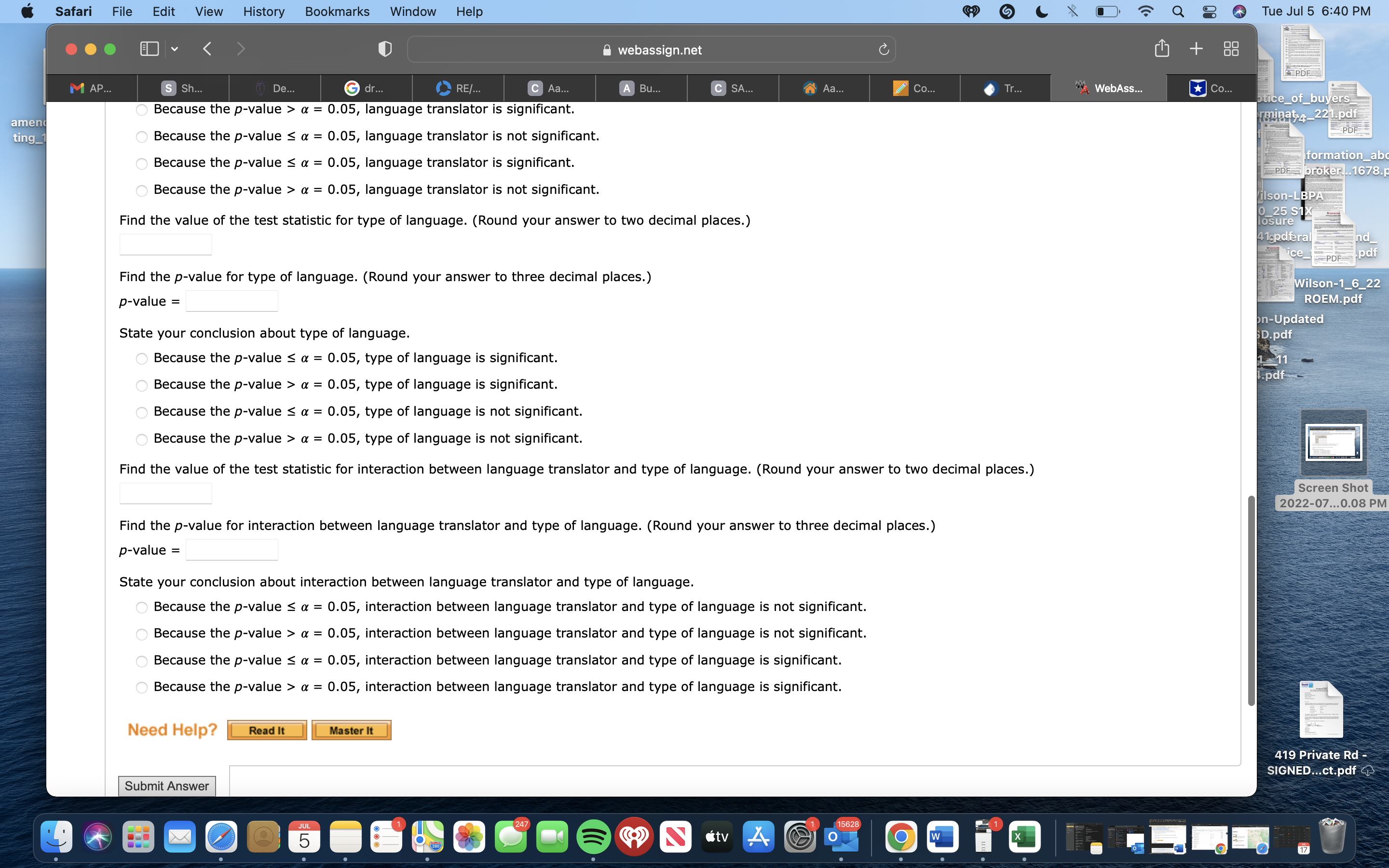This screenshot has width=1389, height=868.
Task: Choose 'p-value > α, interaction is not significant' option
Action: coord(142,634)
